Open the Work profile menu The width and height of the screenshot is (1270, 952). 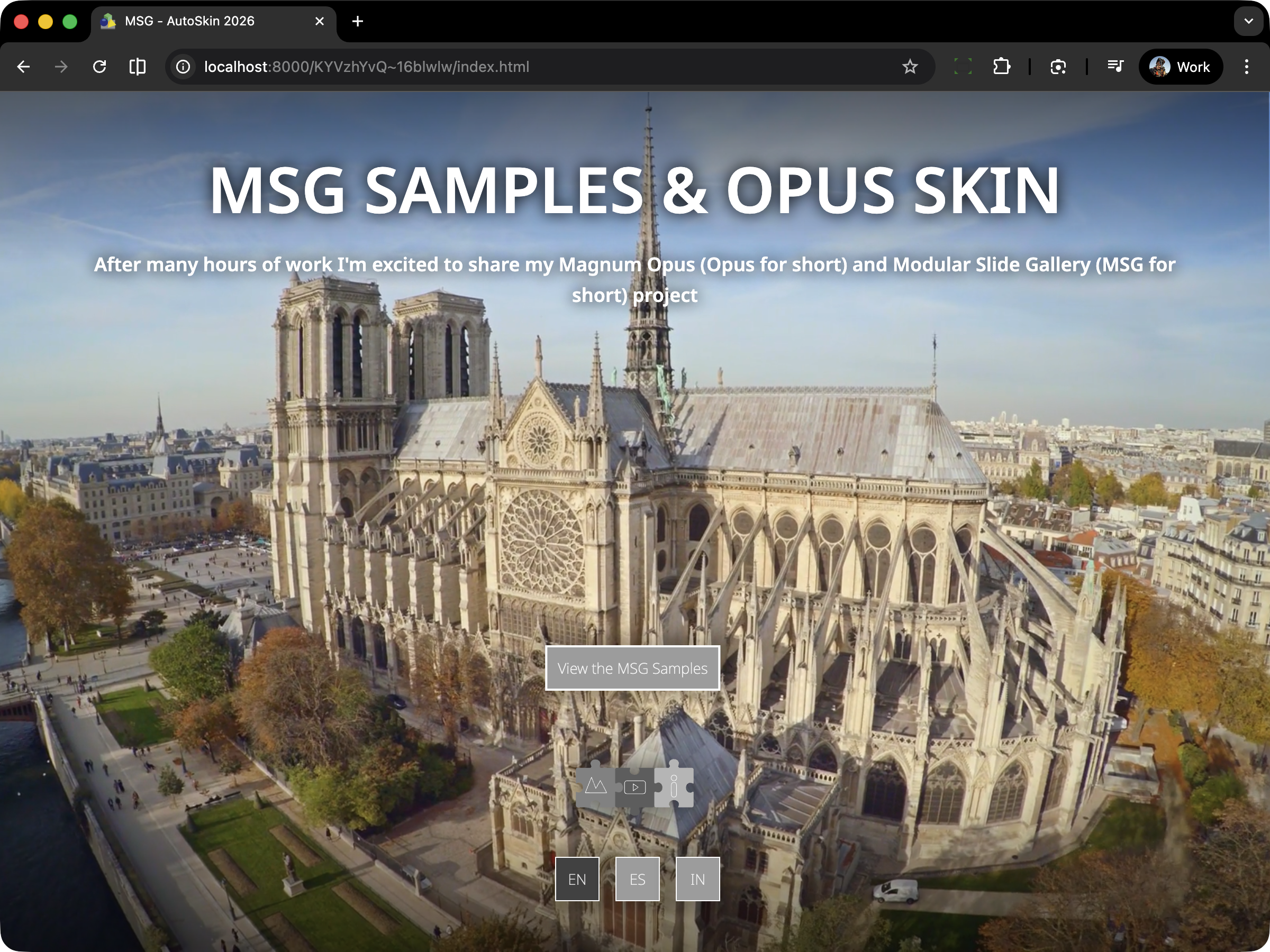tap(1181, 67)
